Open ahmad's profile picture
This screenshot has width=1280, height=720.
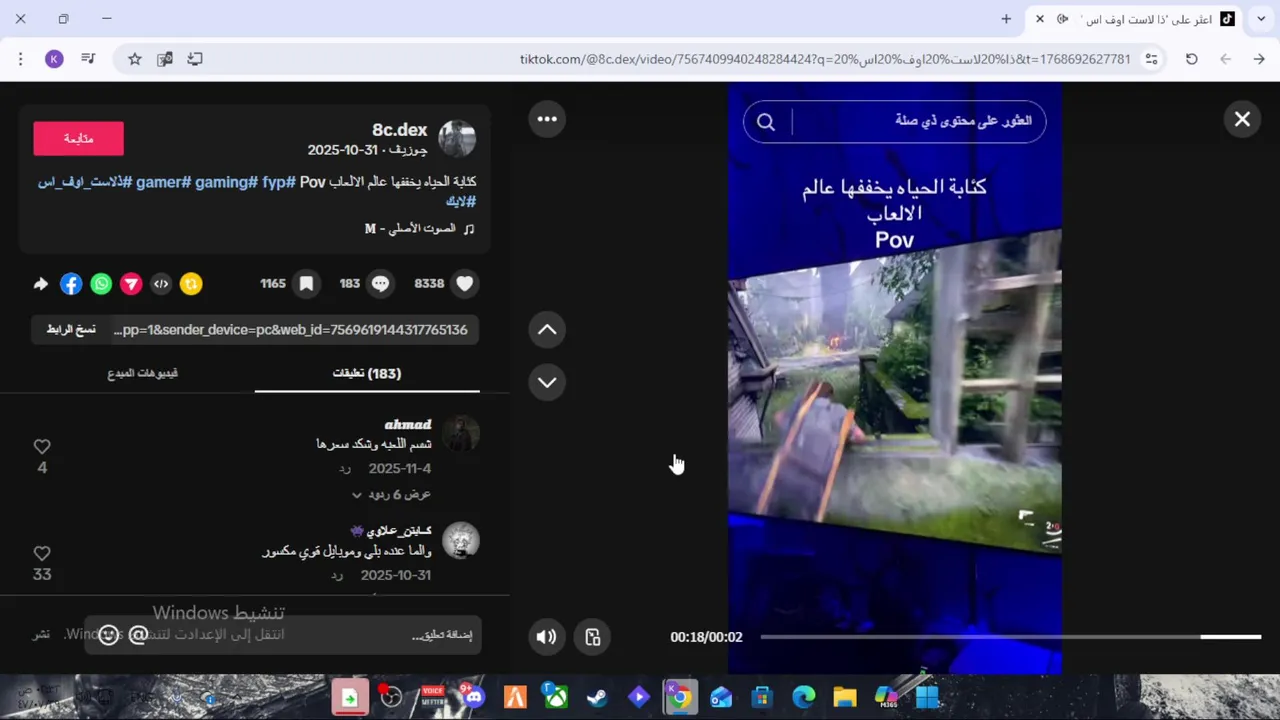[460, 434]
